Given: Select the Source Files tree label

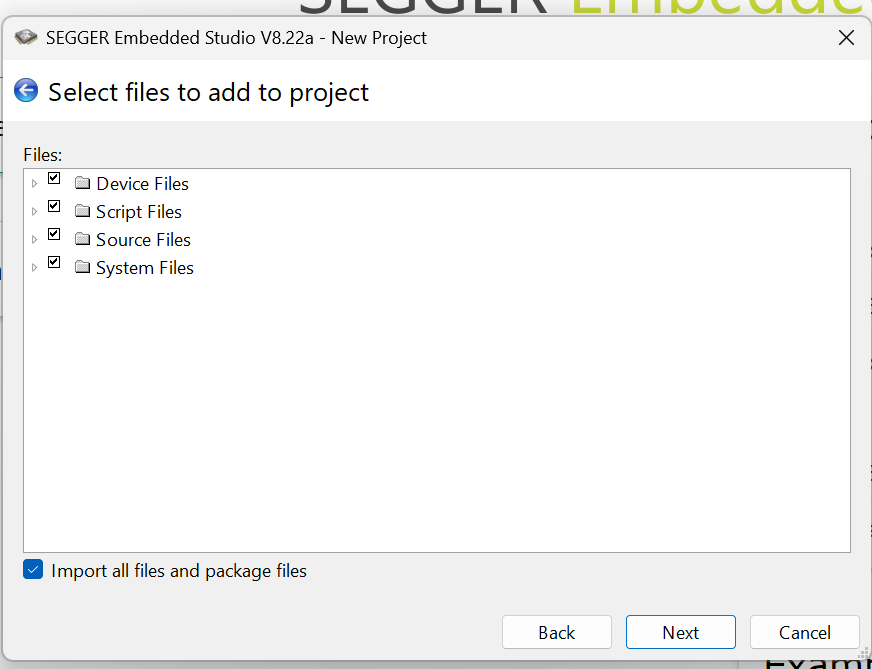Looking at the screenshot, I should (143, 240).
